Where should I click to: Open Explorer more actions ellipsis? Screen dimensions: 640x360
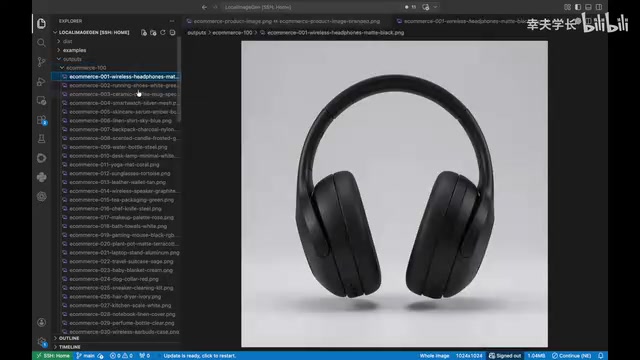(172, 21)
